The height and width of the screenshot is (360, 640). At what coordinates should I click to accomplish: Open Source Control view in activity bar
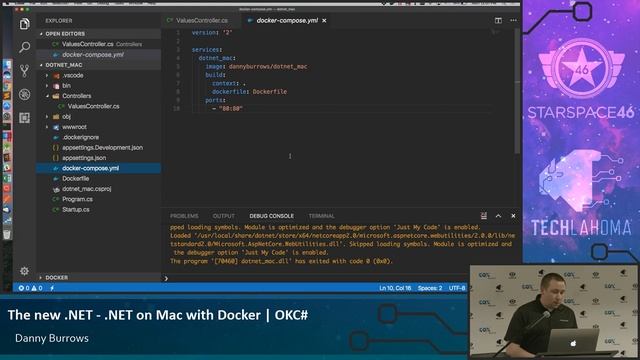click(x=24, y=71)
